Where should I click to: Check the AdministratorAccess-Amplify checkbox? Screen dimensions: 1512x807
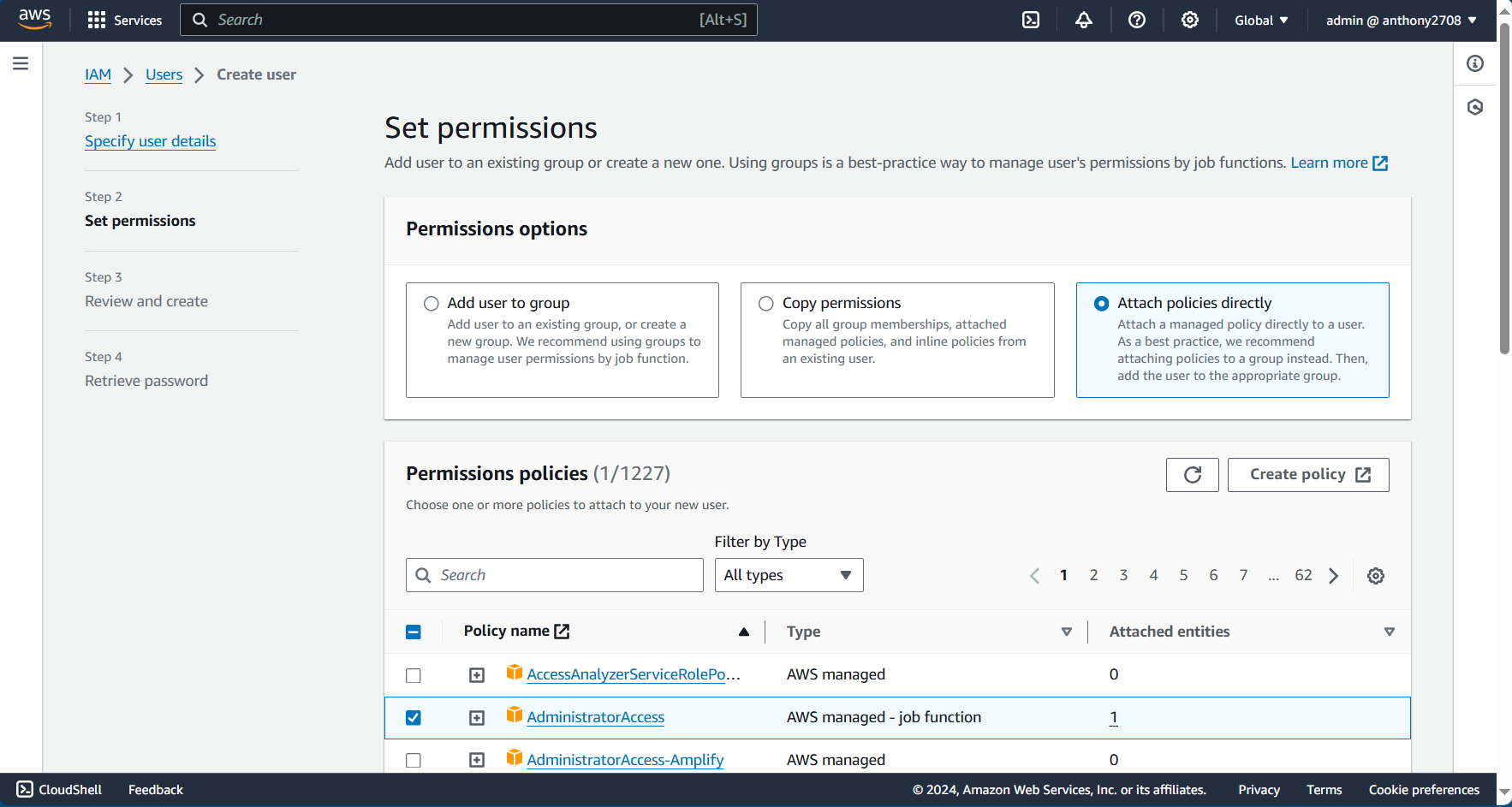click(414, 760)
